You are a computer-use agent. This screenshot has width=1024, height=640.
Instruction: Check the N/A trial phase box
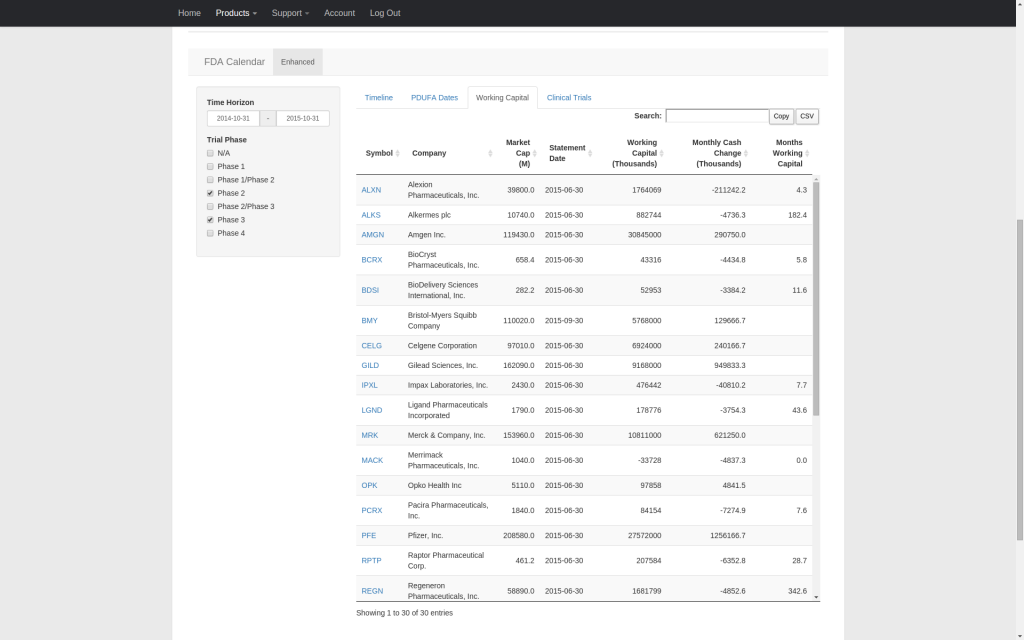(x=210, y=153)
